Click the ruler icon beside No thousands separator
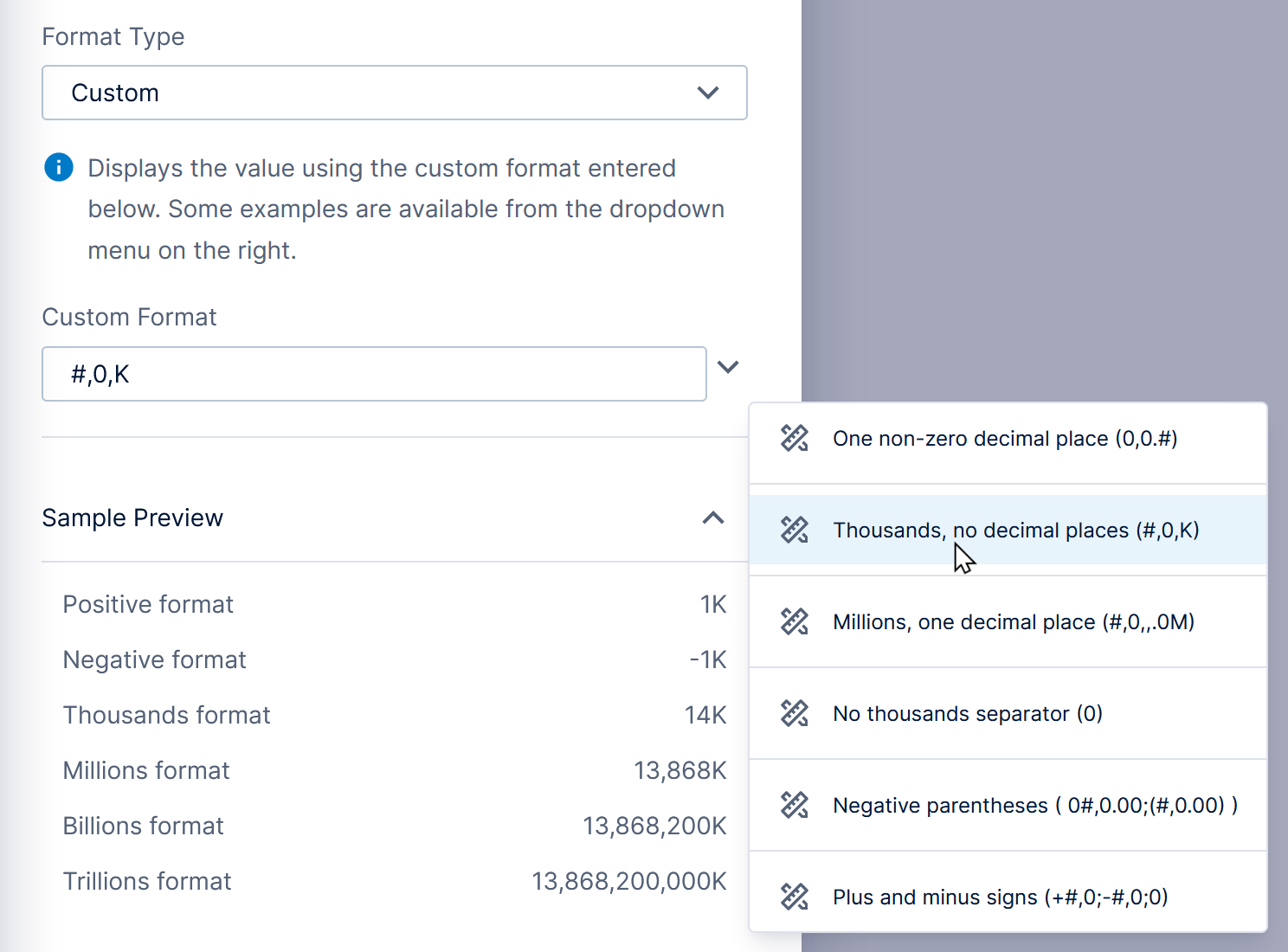Image resolution: width=1288 pixels, height=952 pixels. [794, 713]
